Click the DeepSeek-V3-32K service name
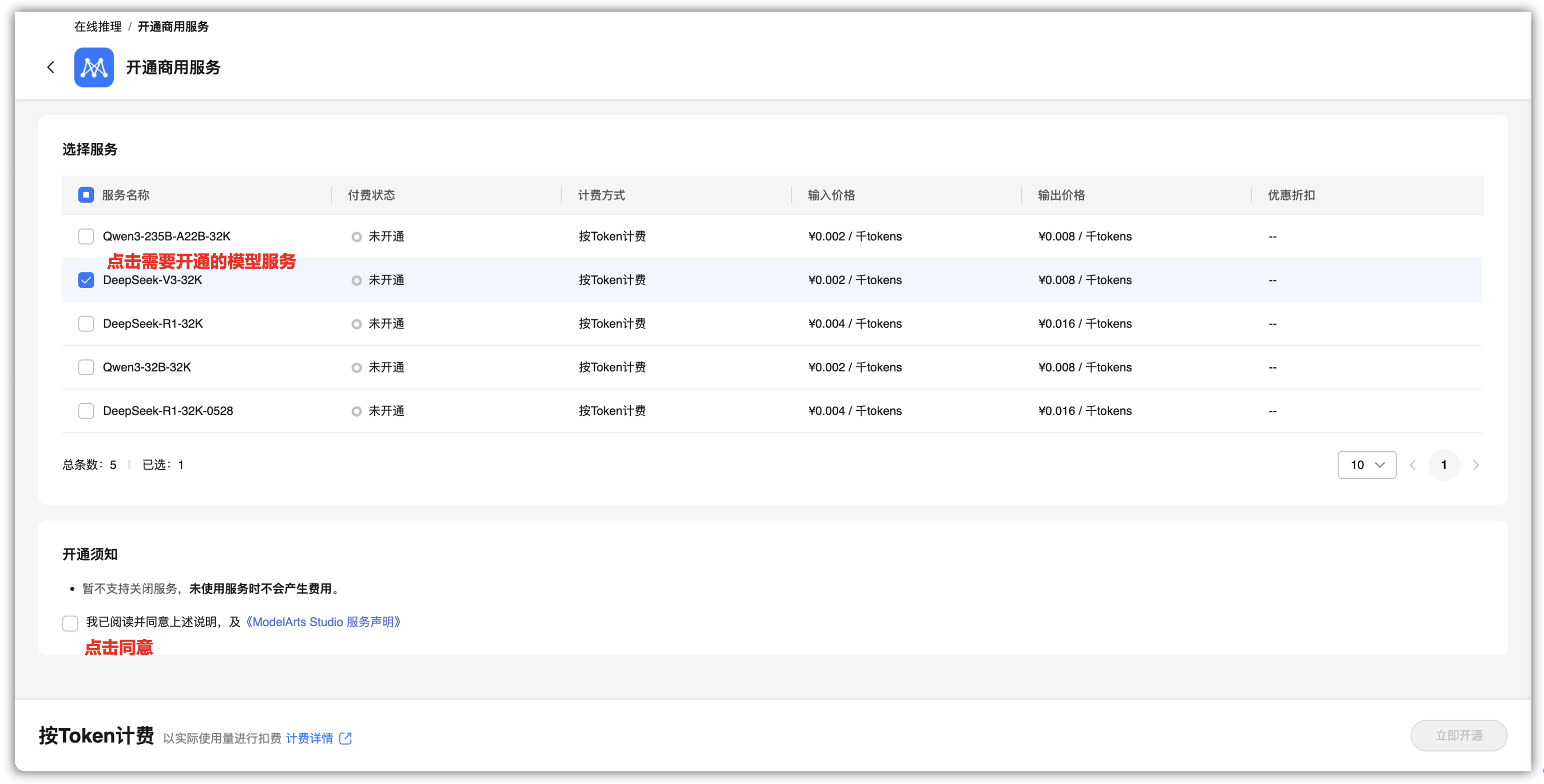Viewport: 1544px width, 784px height. tap(153, 280)
